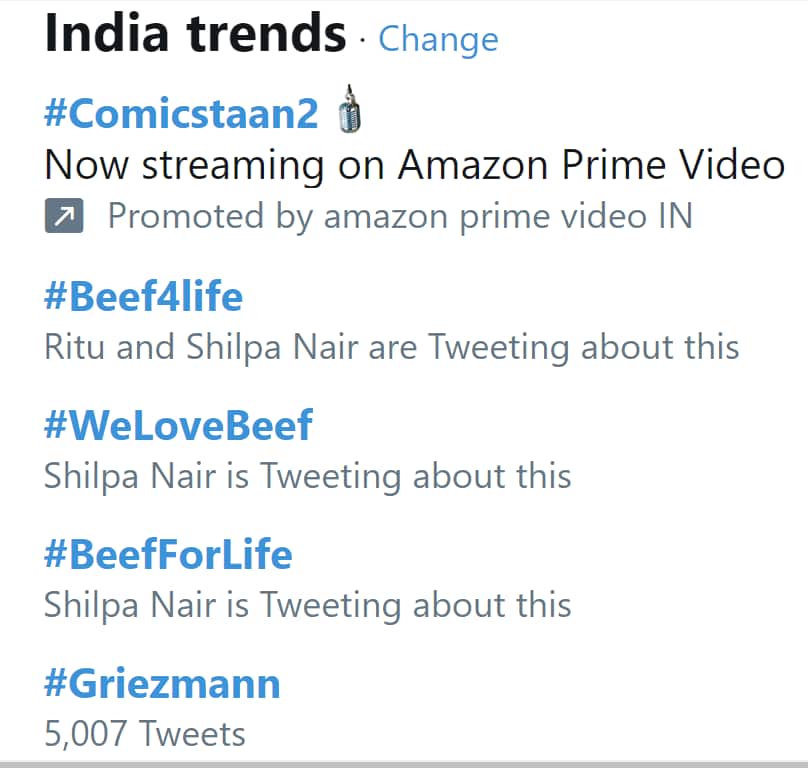Open the #BeefForLife trend
The image size is (808, 768).
coord(167,554)
